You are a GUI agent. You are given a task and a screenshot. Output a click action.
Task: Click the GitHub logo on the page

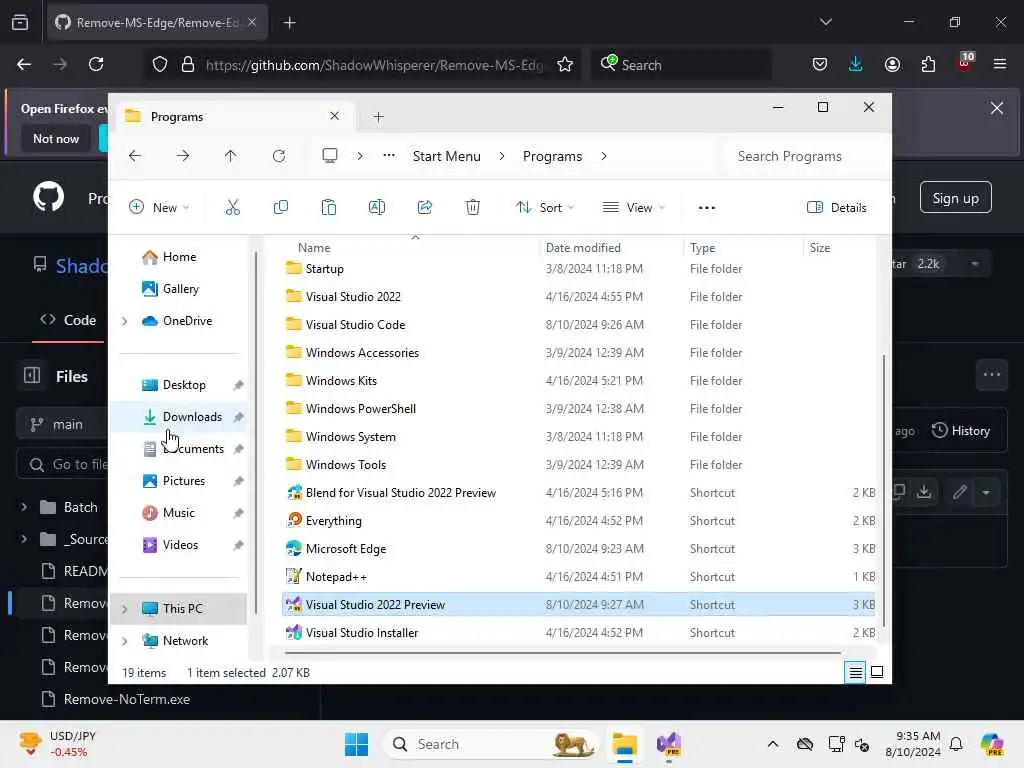48,197
